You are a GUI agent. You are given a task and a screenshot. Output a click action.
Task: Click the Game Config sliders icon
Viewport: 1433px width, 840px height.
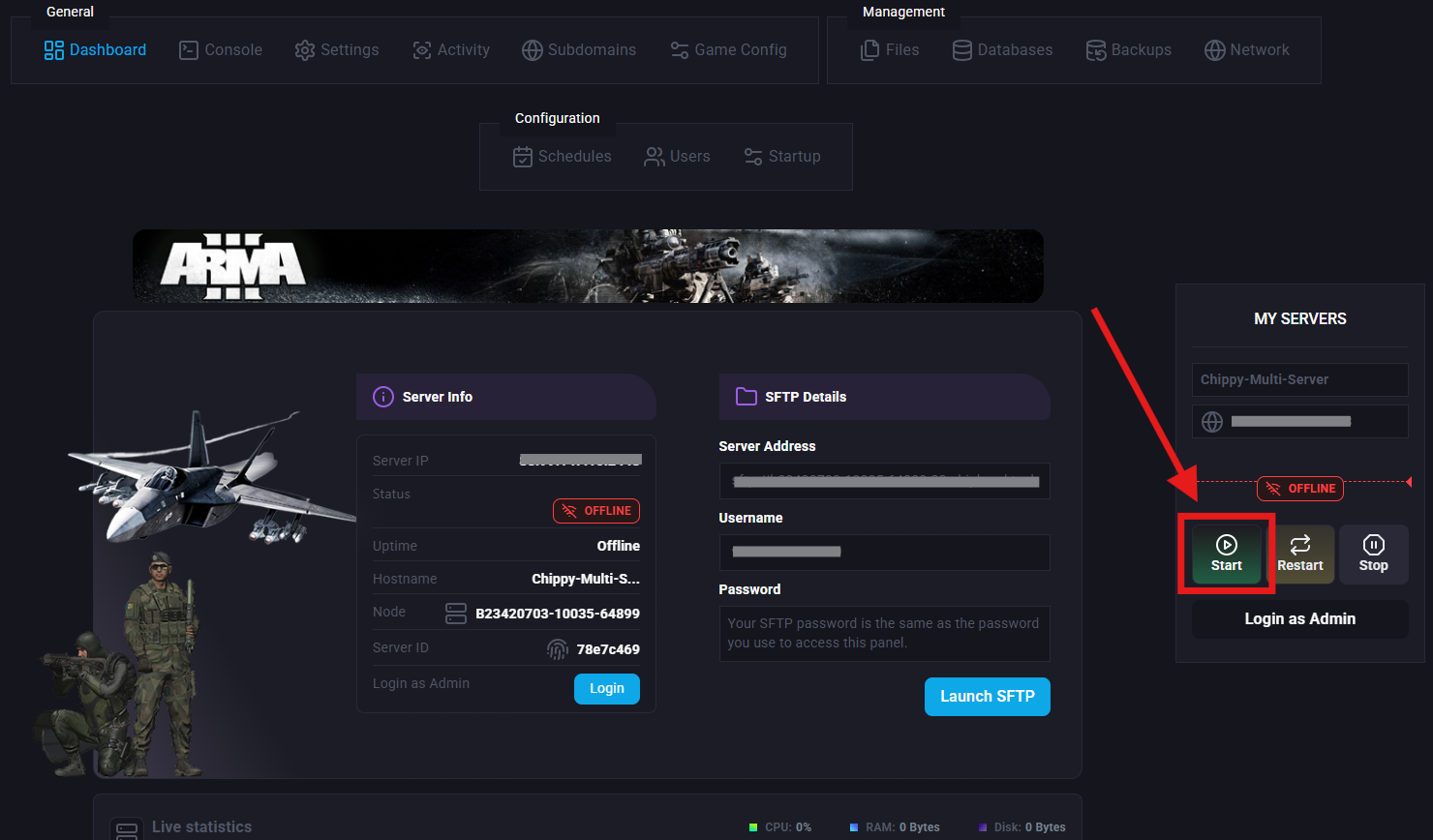click(x=680, y=50)
